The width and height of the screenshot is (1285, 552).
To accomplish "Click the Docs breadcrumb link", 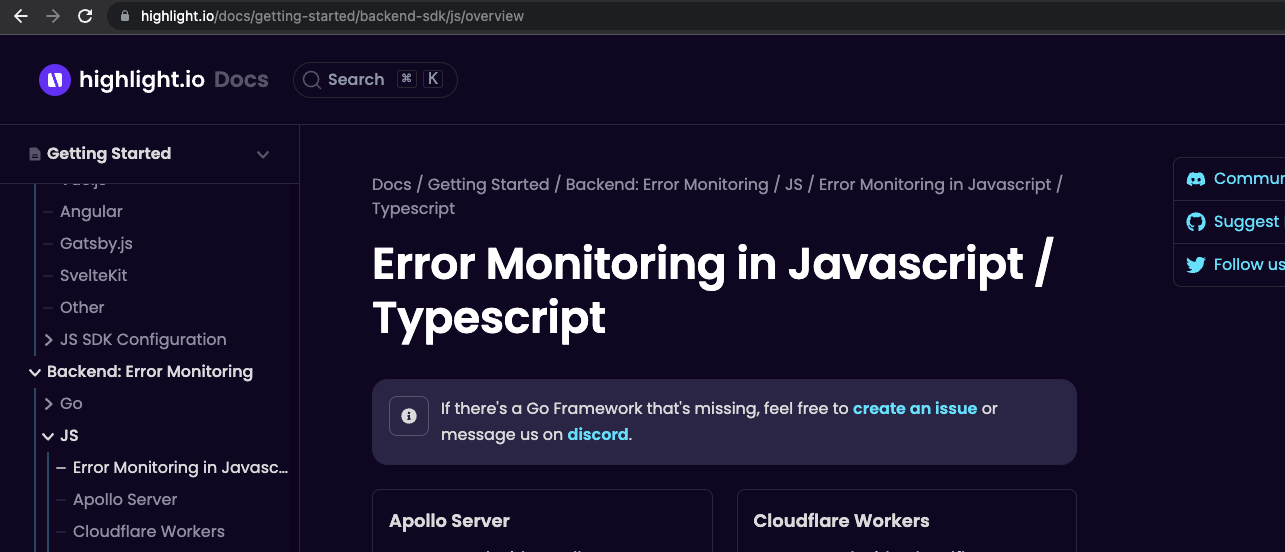I will click(x=391, y=185).
